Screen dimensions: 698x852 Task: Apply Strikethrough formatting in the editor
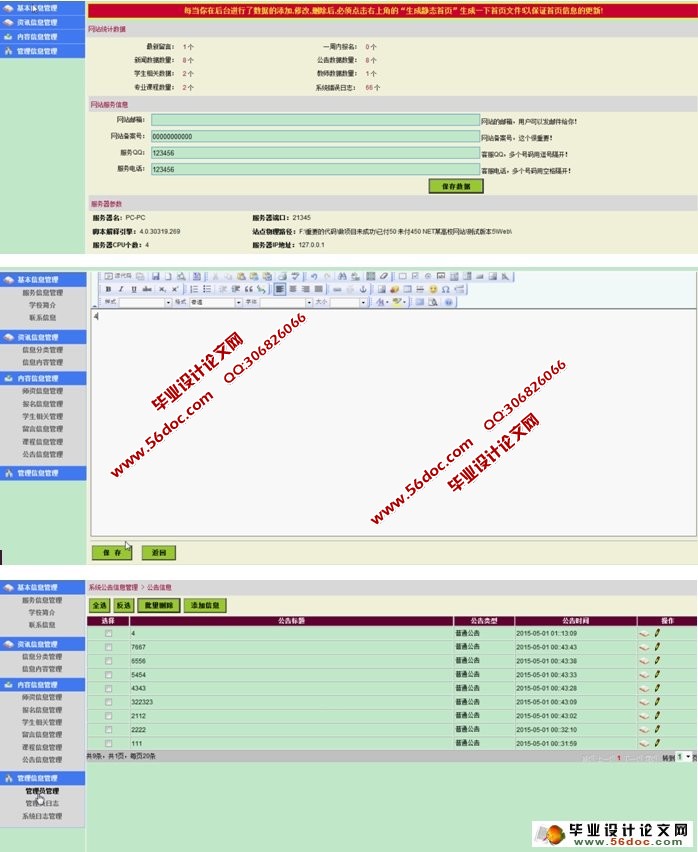click(x=147, y=289)
